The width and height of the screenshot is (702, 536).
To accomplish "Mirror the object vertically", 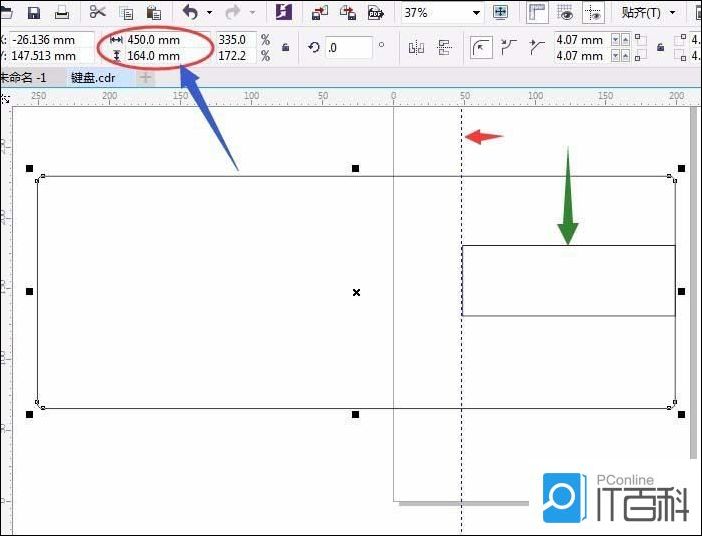I will tap(445, 47).
